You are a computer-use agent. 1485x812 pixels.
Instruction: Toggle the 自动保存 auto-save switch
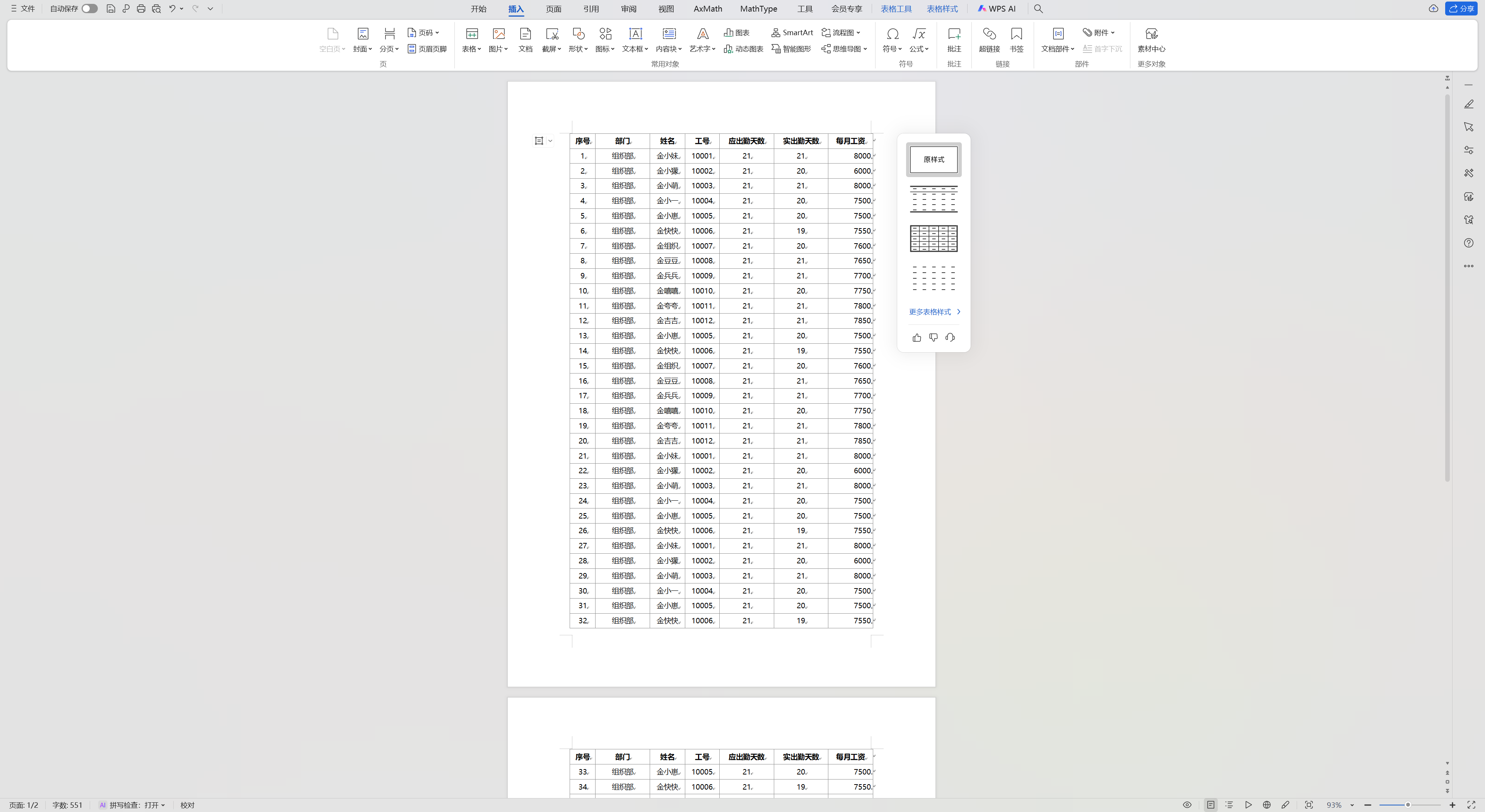tap(89, 9)
